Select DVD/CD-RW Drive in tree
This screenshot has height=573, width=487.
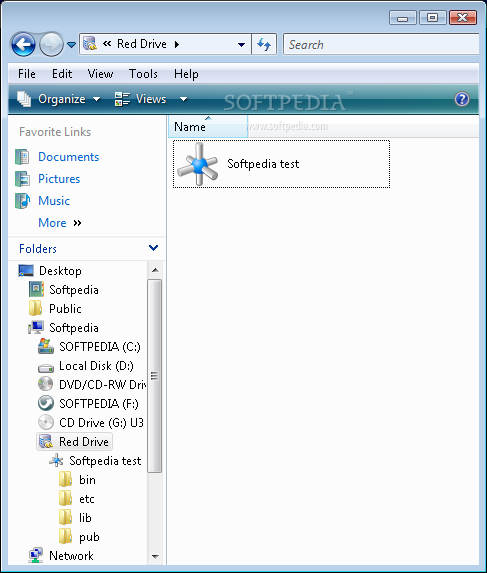pyautogui.click(x=103, y=384)
